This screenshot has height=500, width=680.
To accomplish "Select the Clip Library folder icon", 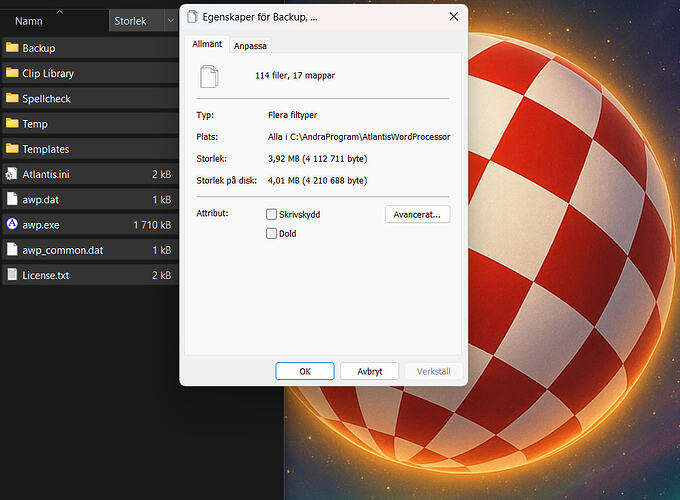I will tap(12, 73).
